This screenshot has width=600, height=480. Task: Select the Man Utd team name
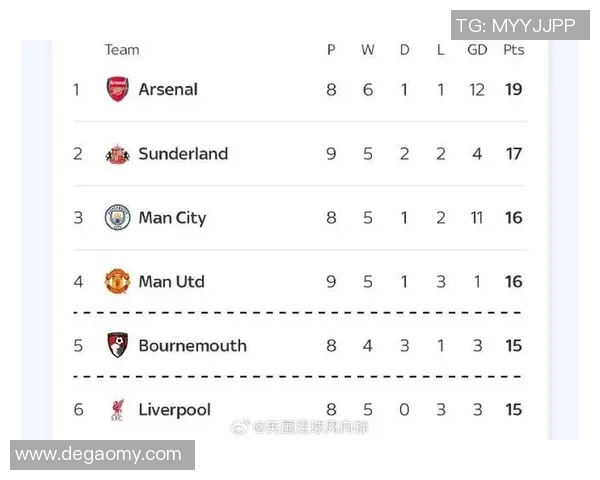(x=171, y=281)
